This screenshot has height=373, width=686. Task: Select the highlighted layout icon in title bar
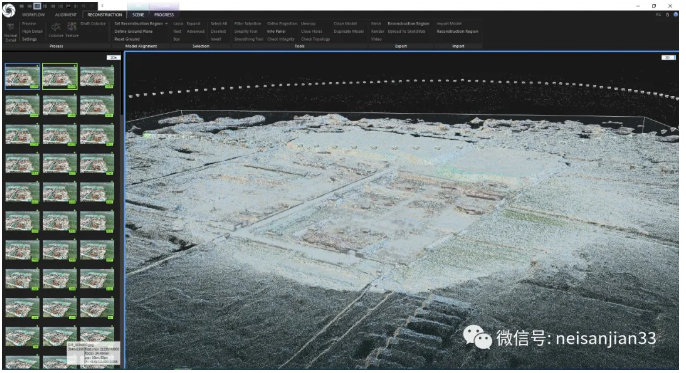pos(37,6)
